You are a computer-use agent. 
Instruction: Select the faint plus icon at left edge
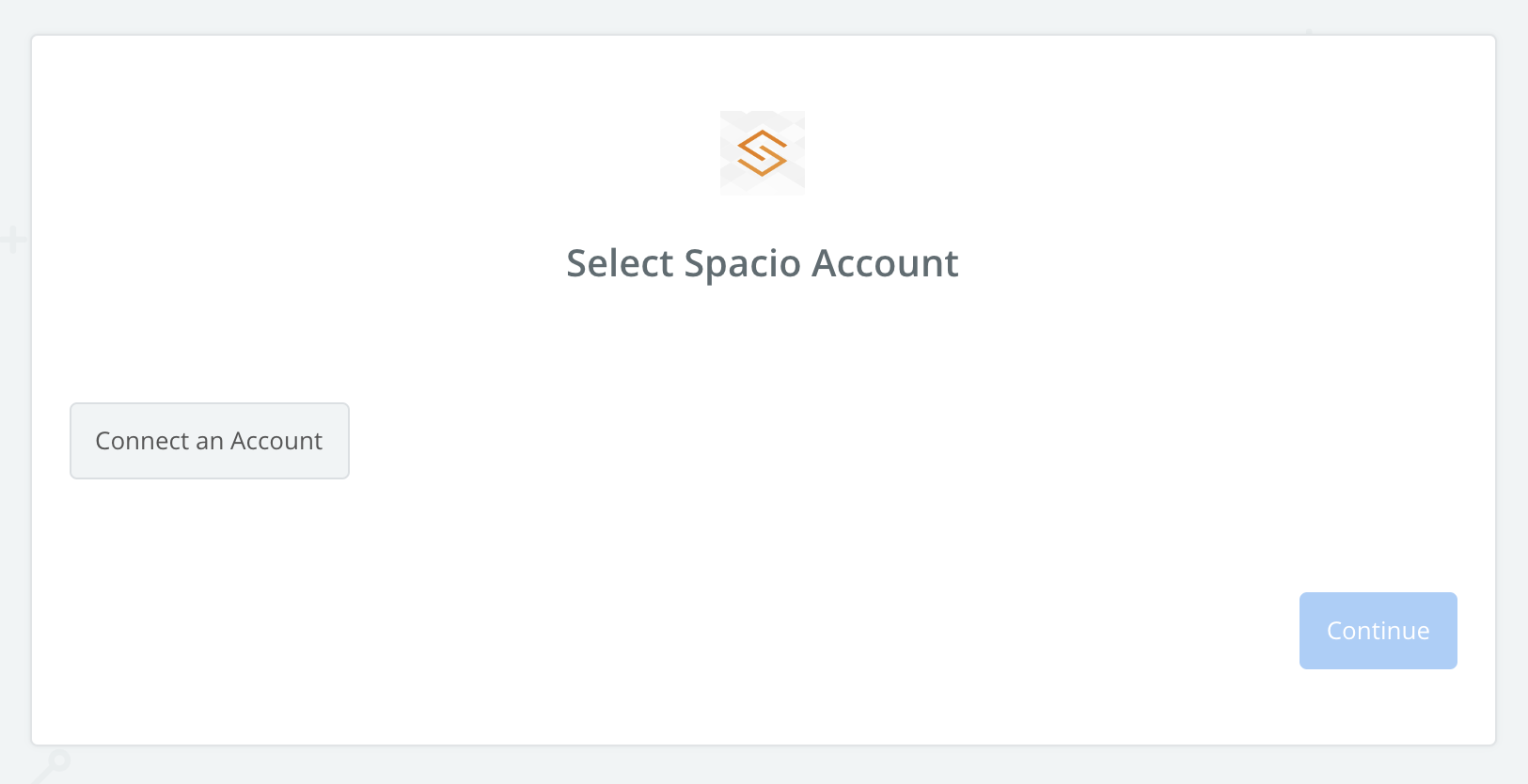coord(12,240)
